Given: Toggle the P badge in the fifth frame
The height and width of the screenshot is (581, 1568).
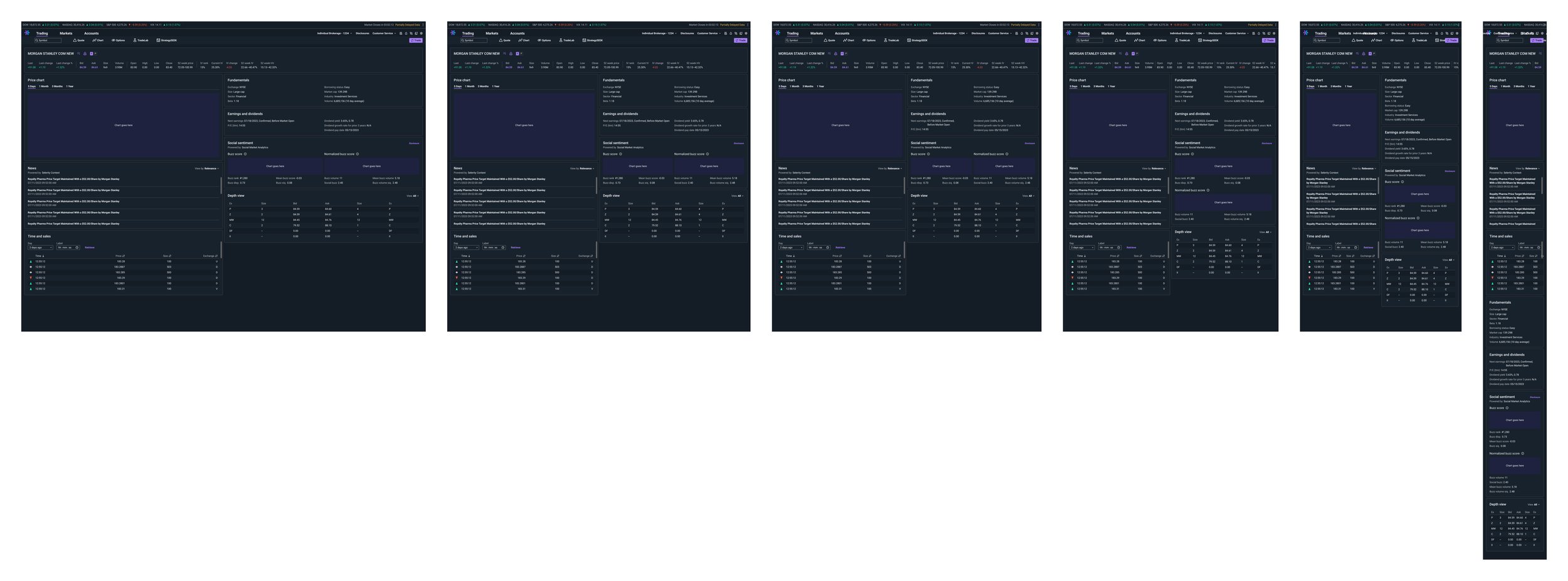Looking at the screenshot, I should pyautogui.click(x=1374, y=54).
